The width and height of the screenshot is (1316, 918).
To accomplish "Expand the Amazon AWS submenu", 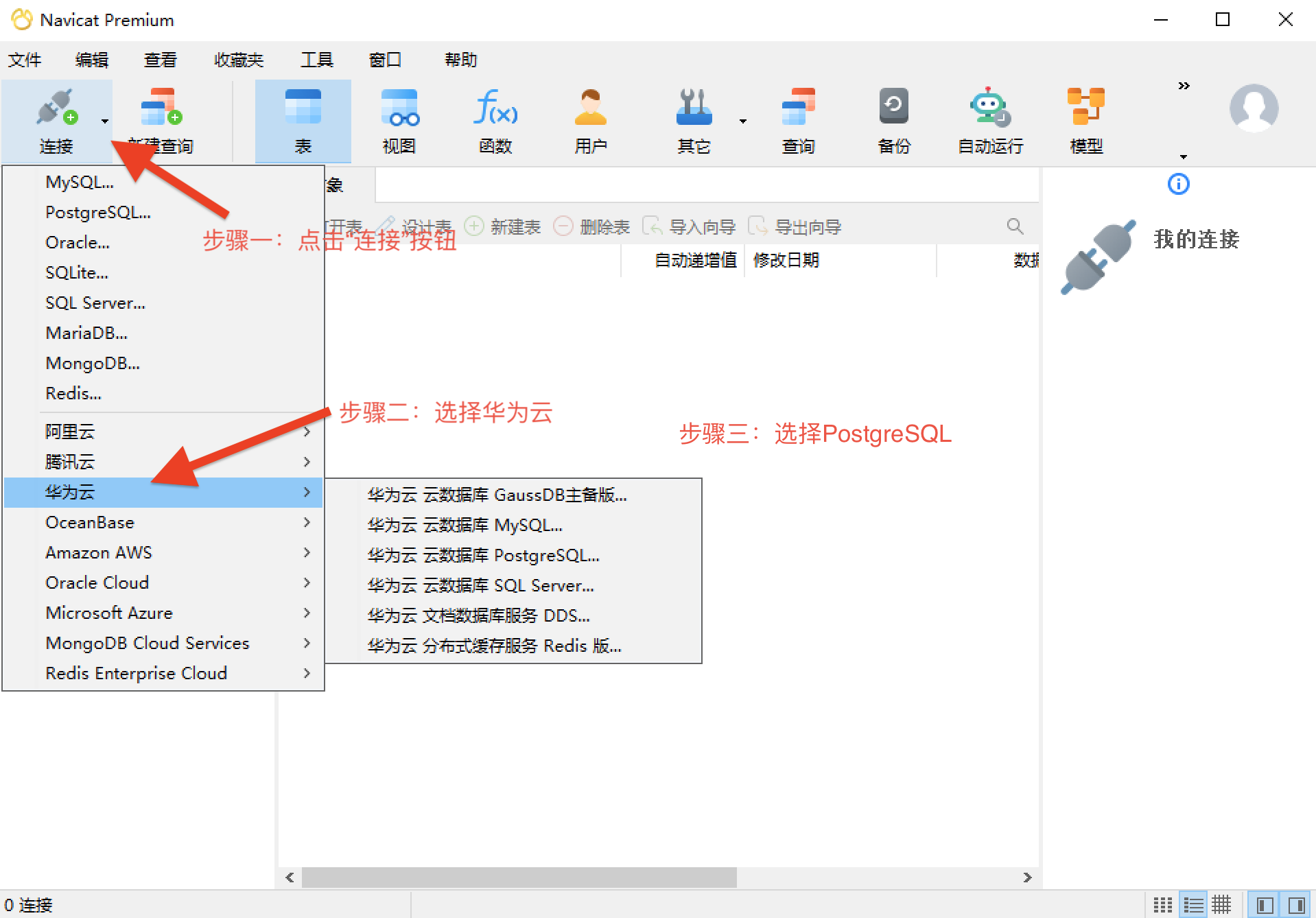I will point(163,552).
